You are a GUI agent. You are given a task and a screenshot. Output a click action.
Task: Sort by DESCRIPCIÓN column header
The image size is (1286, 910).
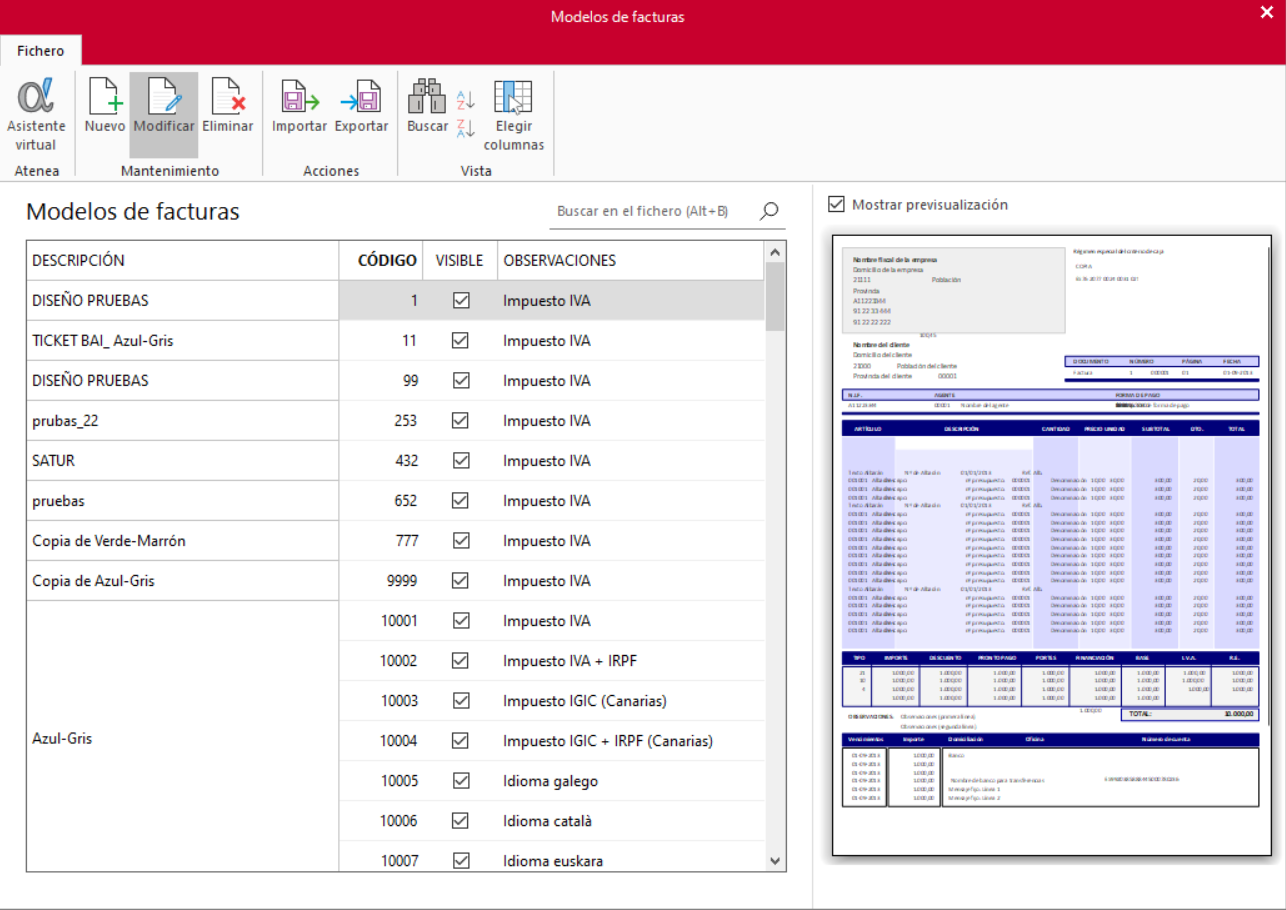coord(183,260)
